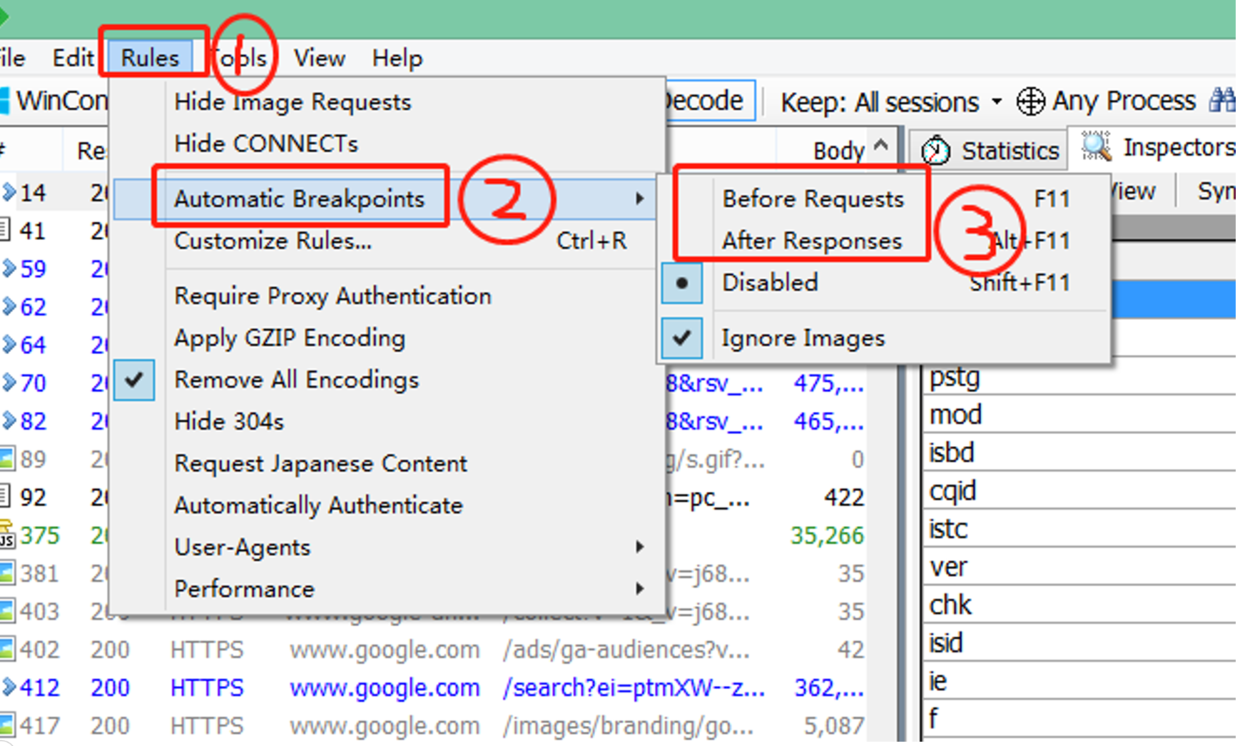Image resolution: width=1240 pixels, height=746 pixels.
Task: Select session 417 images/branding row
Action: (x=433, y=726)
